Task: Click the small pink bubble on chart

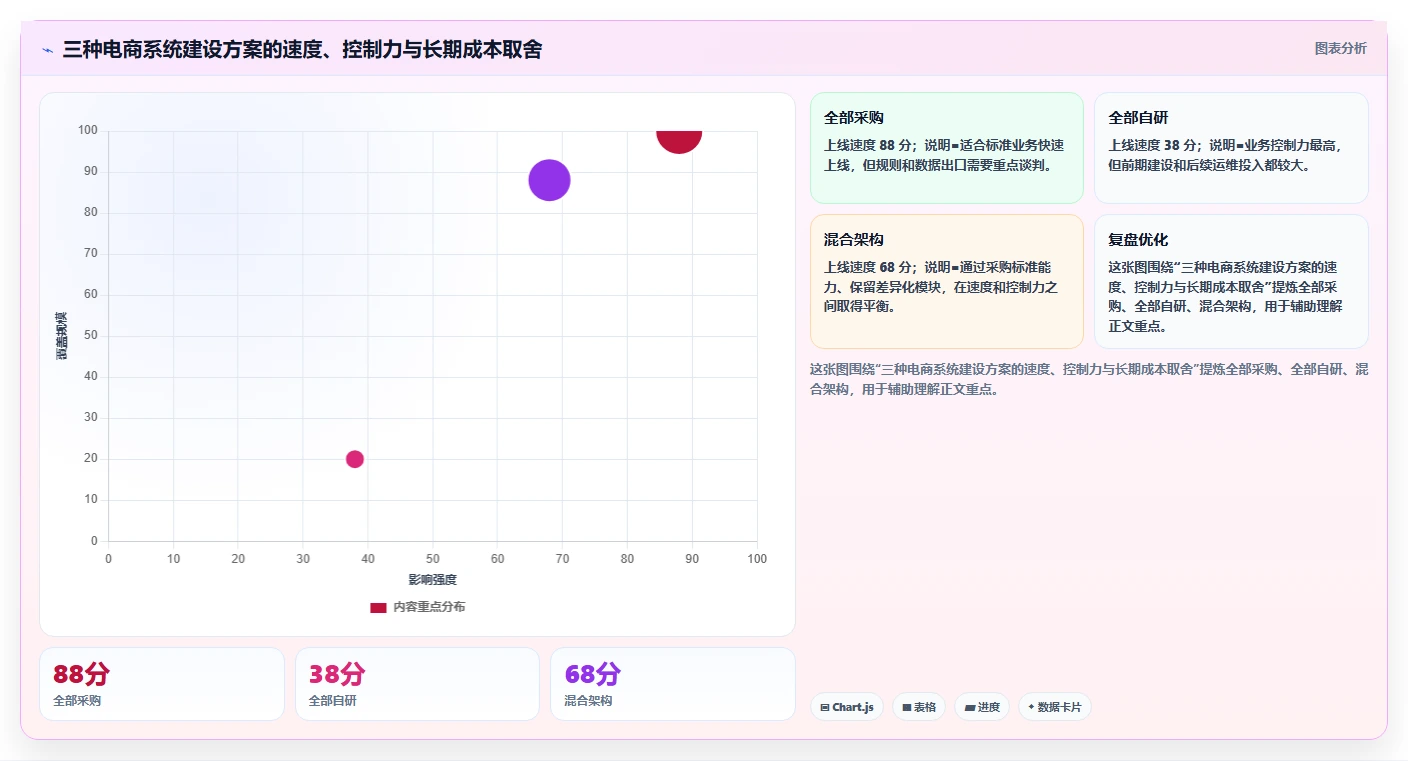Action: click(x=355, y=459)
